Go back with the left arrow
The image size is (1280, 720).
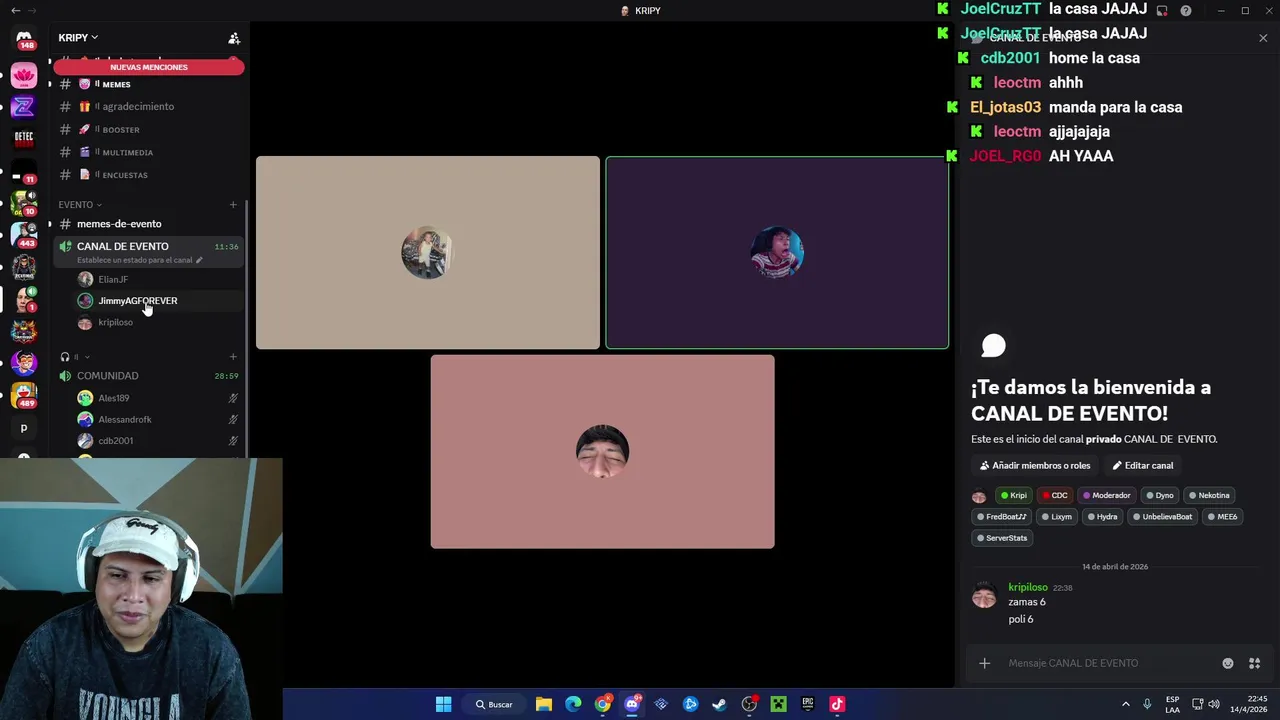tap(15, 10)
